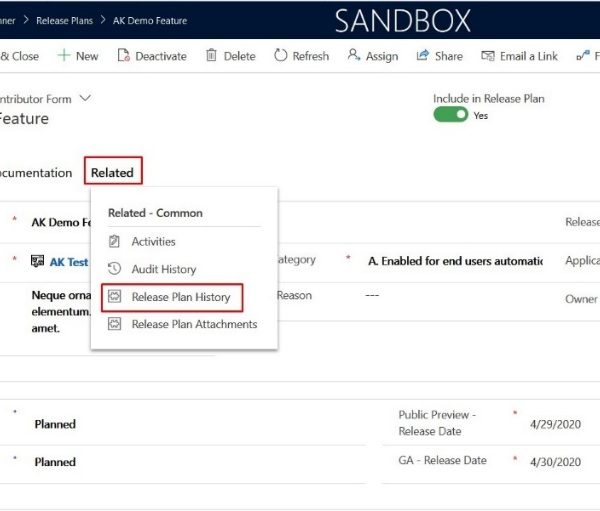The height and width of the screenshot is (511, 600).
Task: Expand the Contributor Form chevron dropdown
Action: (x=84, y=98)
